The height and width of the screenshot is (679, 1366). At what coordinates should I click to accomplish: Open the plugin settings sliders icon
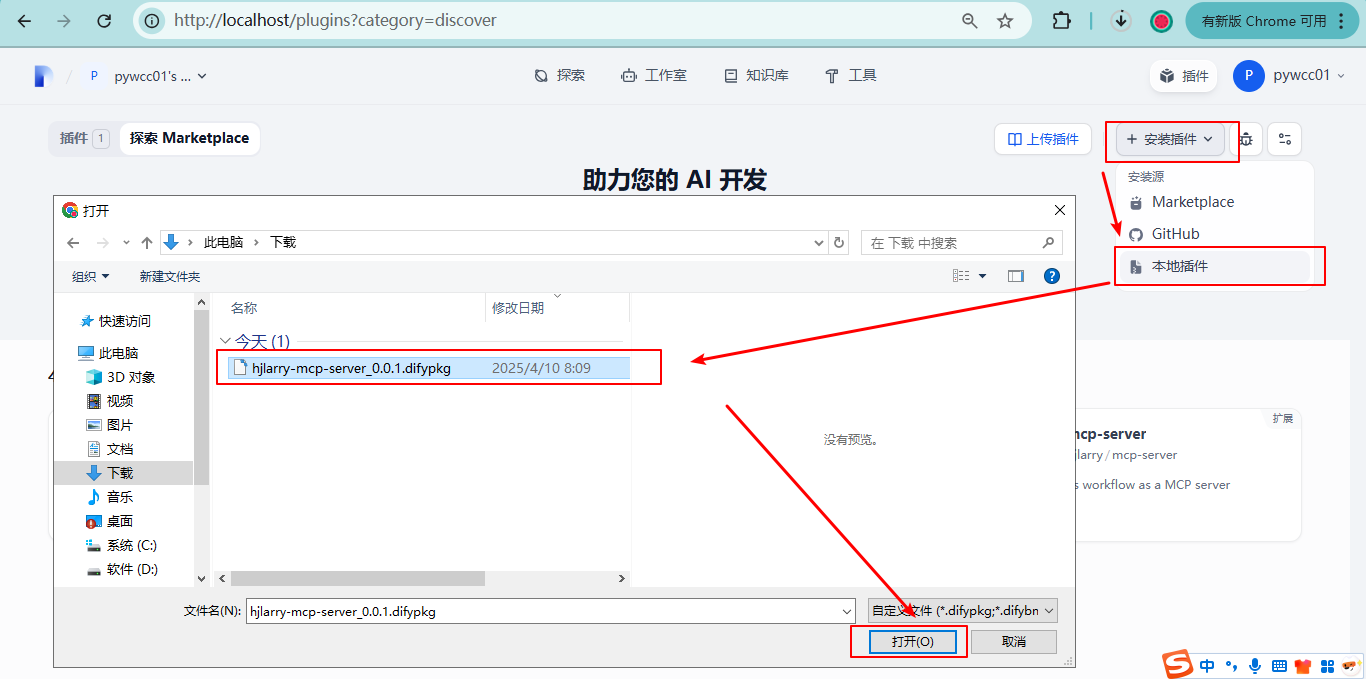(x=1285, y=139)
